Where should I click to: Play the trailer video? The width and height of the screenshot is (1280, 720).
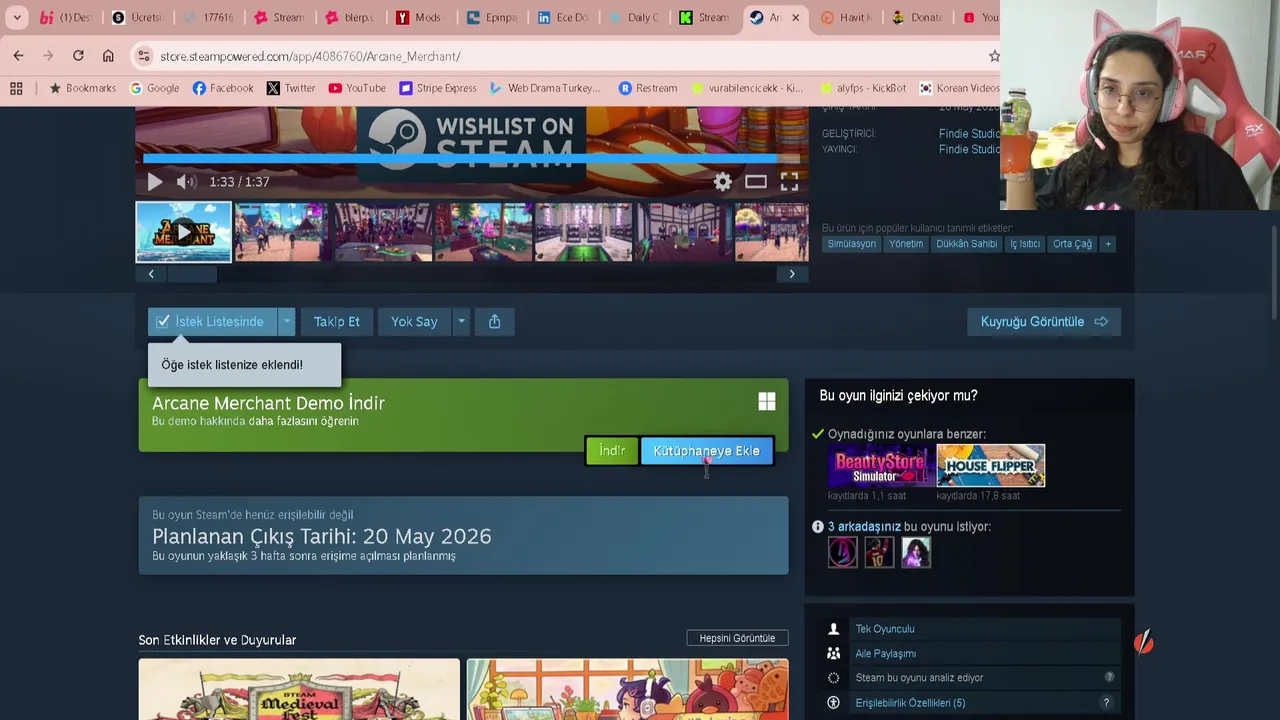(154, 182)
